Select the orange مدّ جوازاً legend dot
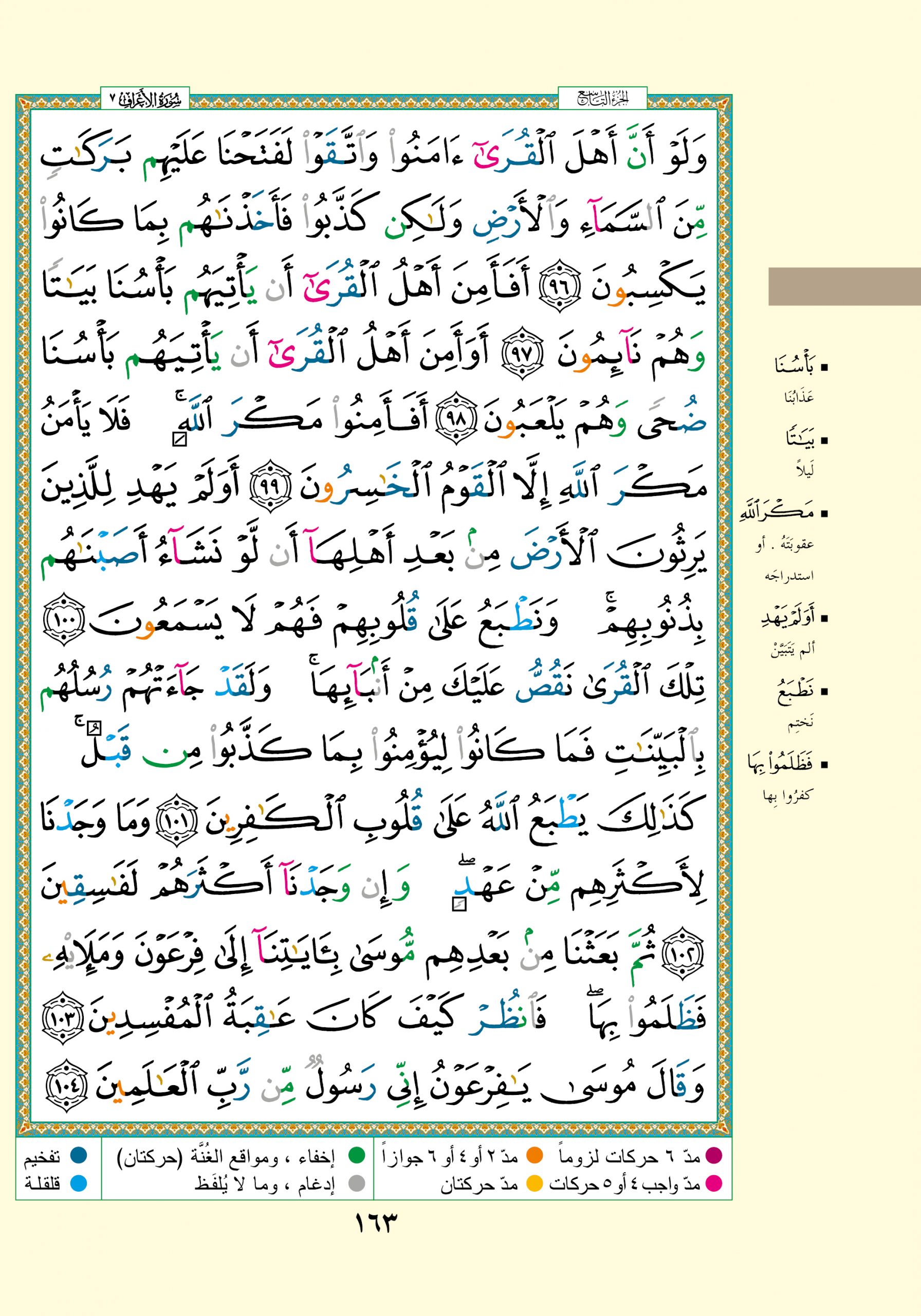This screenshot has width=921, height=1316. pyautogui.click(x=534, y=1156)
